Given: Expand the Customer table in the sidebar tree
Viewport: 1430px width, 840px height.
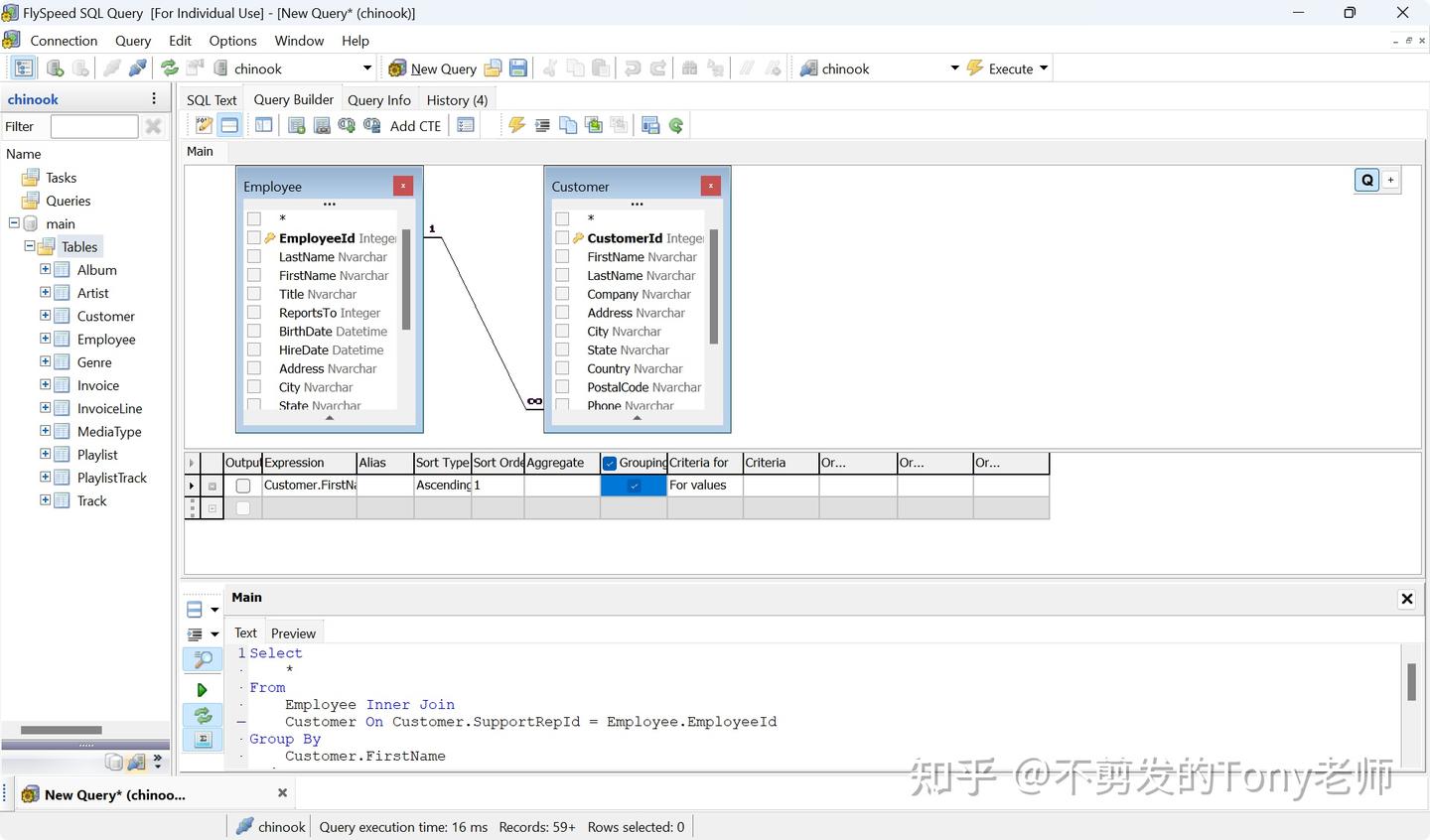Looking at the screenshot, I should click(x=45, y=316).
